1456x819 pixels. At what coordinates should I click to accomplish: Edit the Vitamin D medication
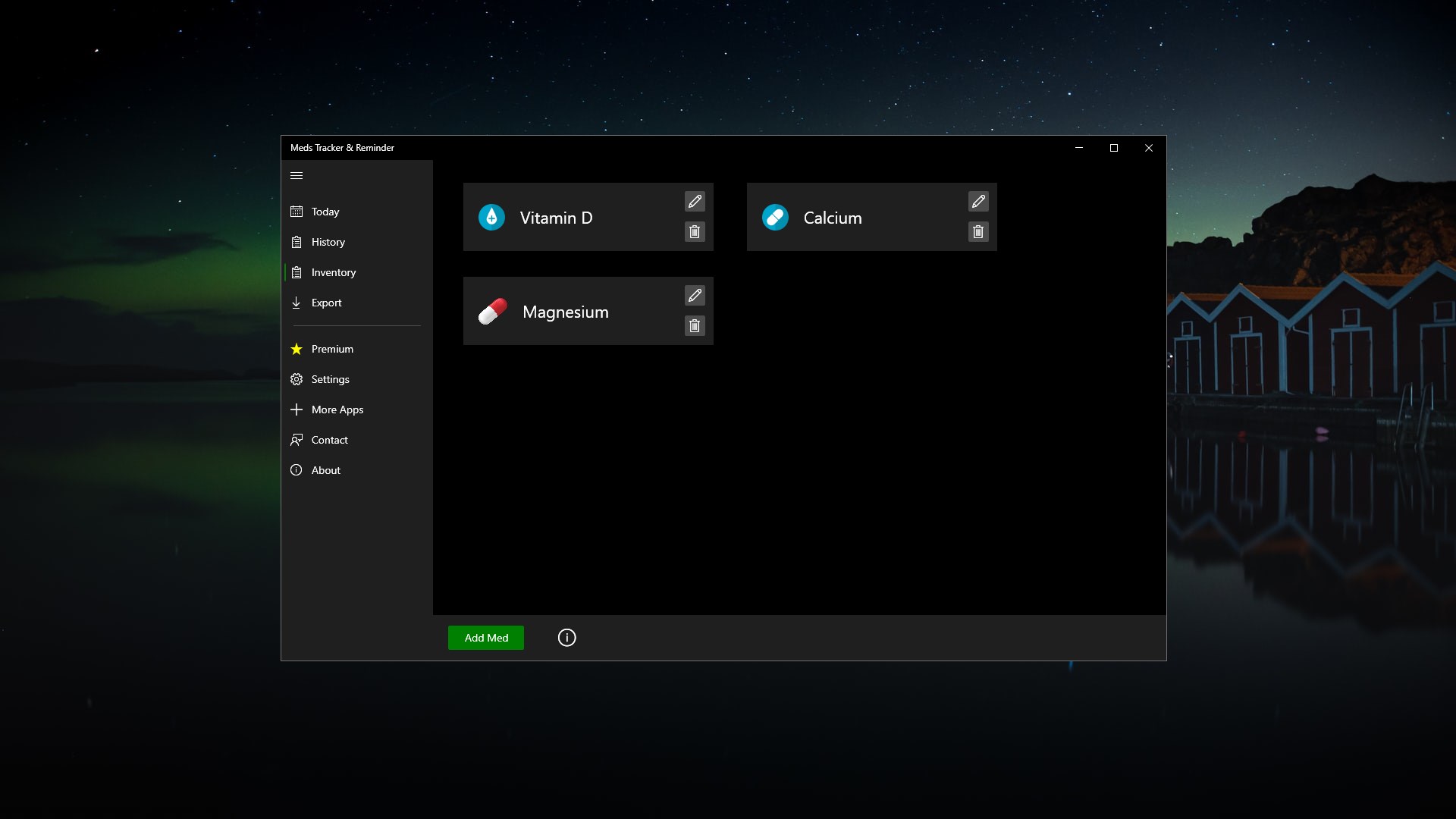point(695,202)
